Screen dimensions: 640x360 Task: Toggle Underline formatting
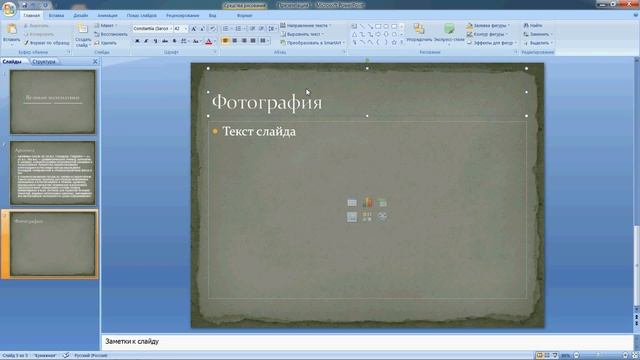(x=155, y=41)
